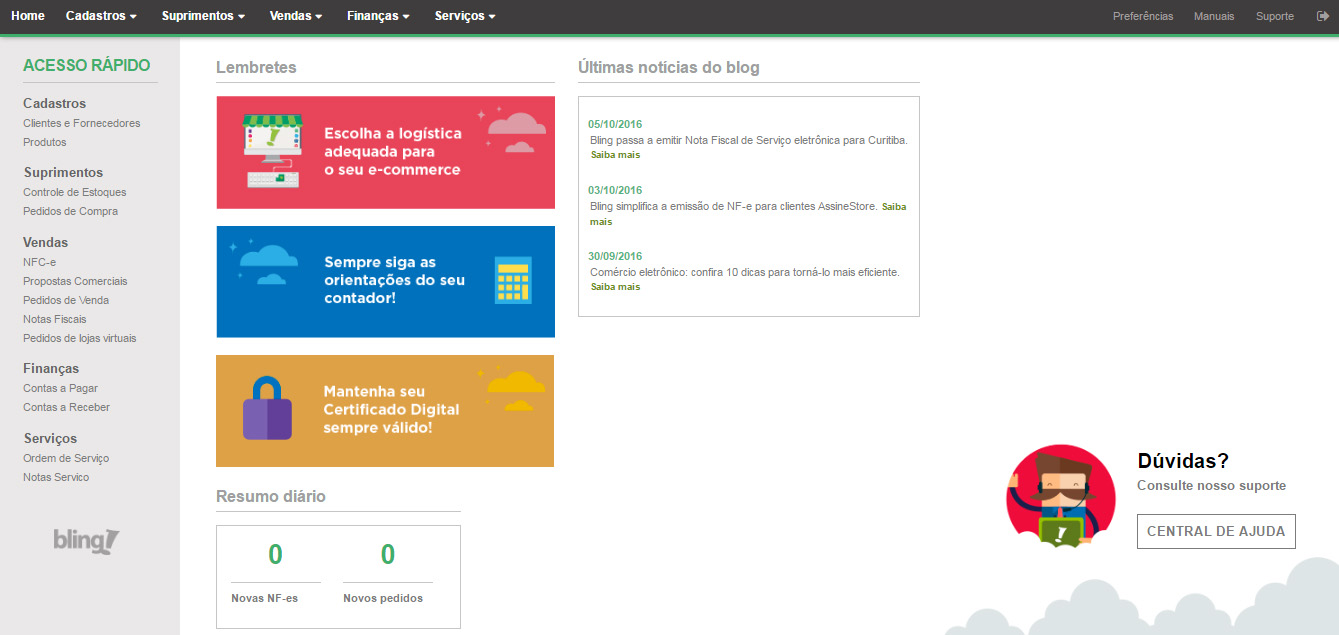Click the Bling logo in sidebar

pos(86,541)
